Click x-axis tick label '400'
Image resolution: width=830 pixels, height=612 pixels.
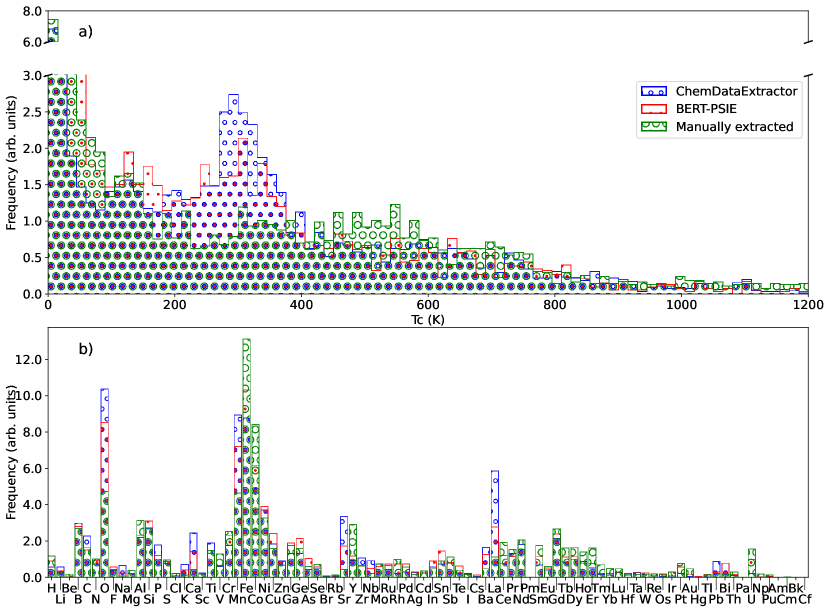pos(301,305)
